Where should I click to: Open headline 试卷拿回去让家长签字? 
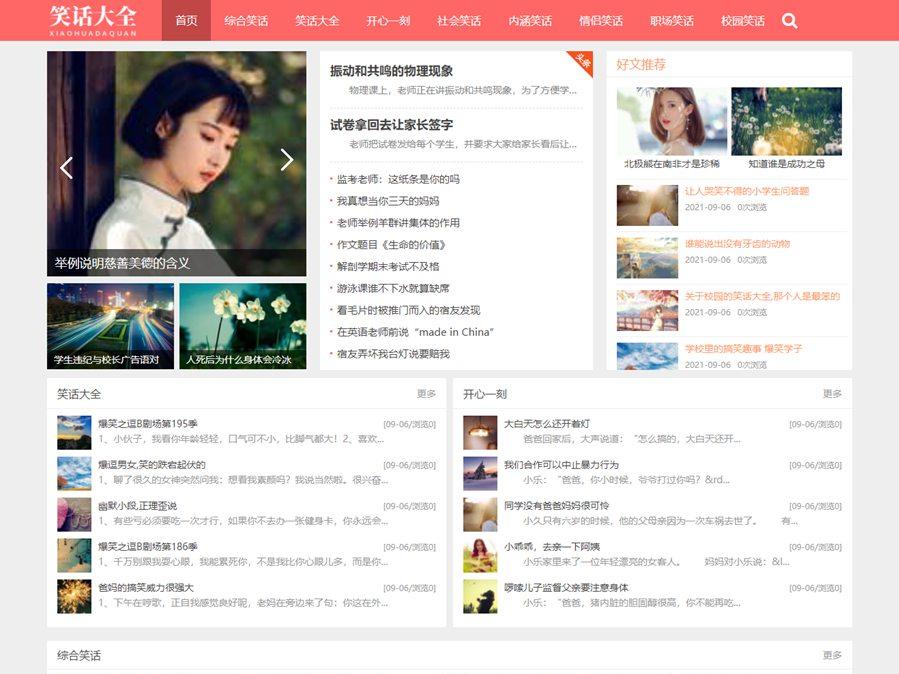click(392, 125)
